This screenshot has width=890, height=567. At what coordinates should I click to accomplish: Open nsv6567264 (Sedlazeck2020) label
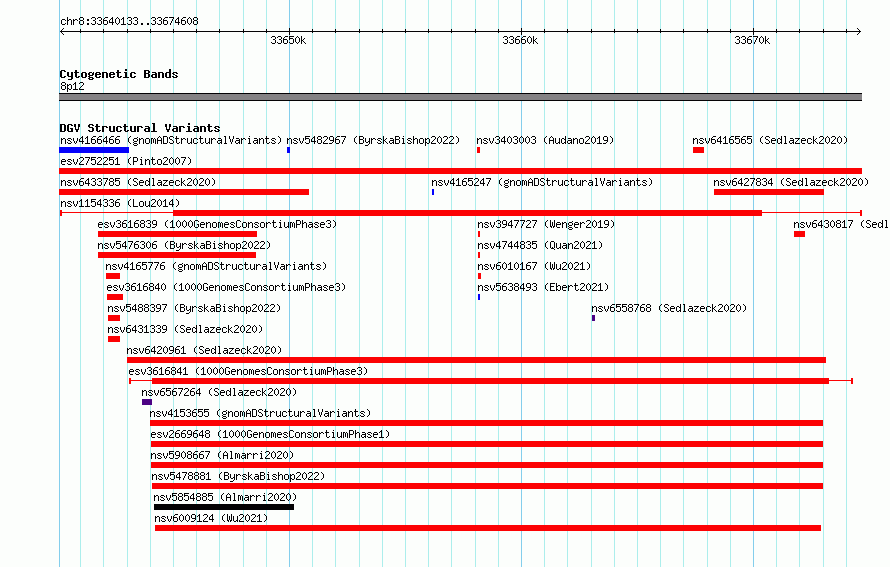(x=219, y=392)
